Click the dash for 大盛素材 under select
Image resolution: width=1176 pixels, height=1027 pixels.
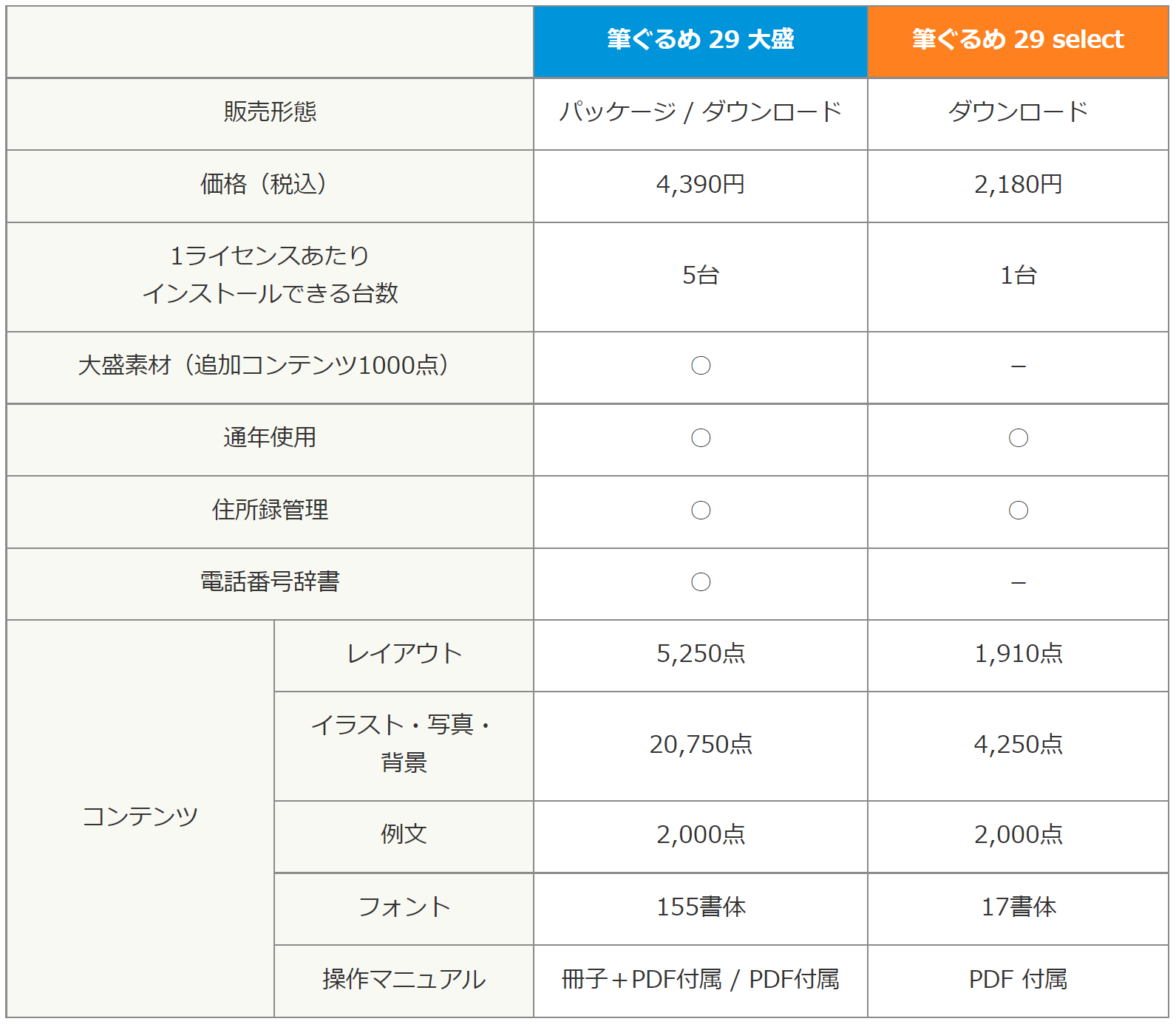pyautogui.click(x=1019, y=366)
